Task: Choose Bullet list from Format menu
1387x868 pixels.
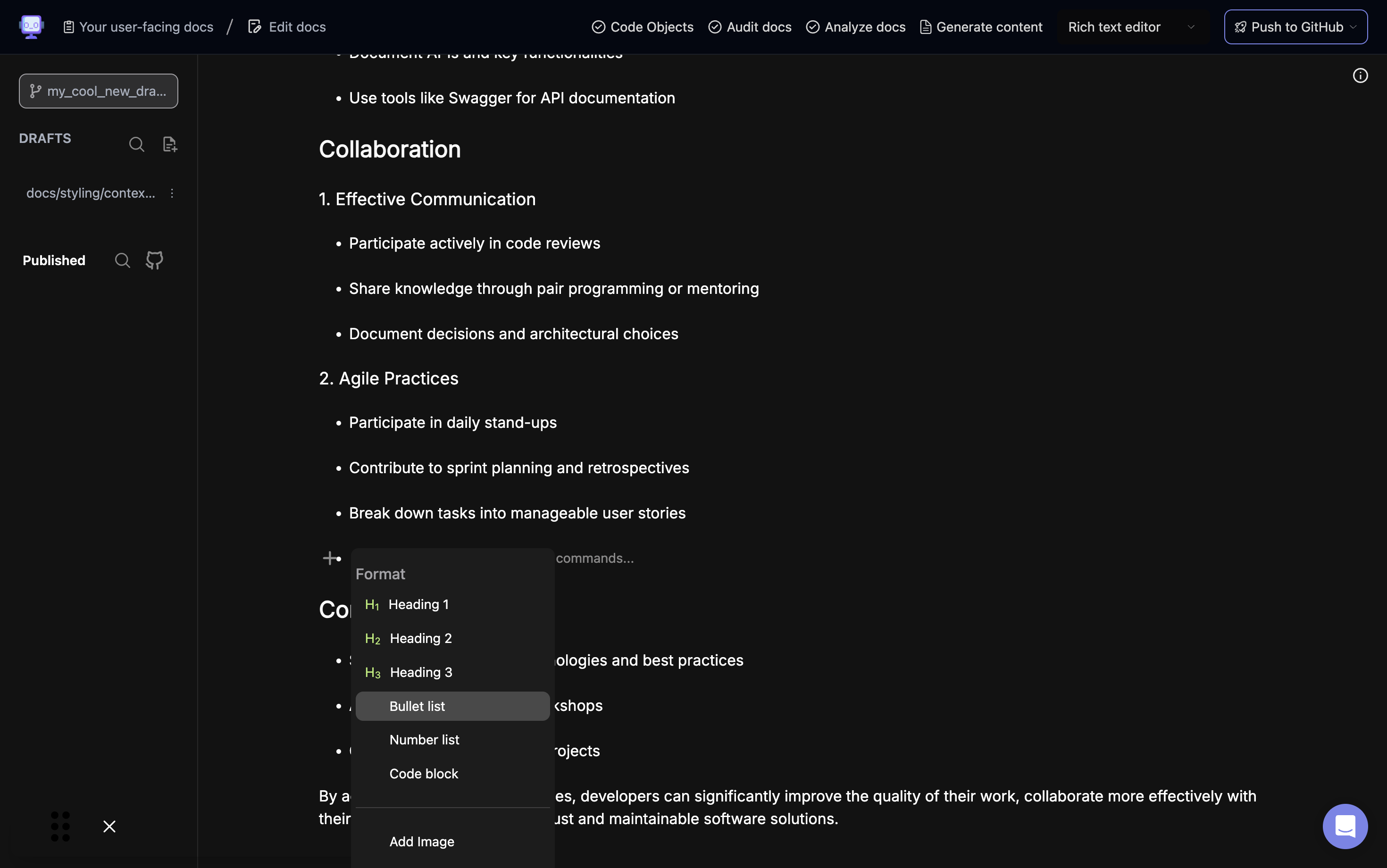Action: click(417, 706)
